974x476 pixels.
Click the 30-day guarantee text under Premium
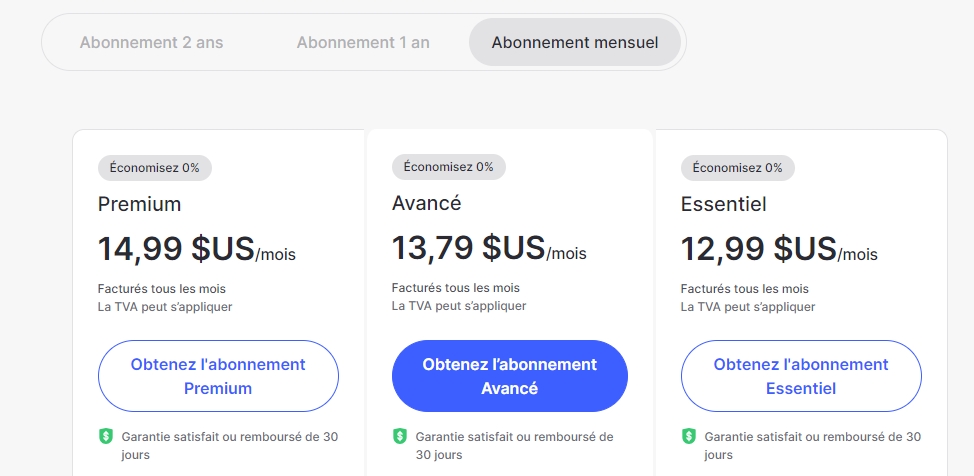click(x=230, y=446)
